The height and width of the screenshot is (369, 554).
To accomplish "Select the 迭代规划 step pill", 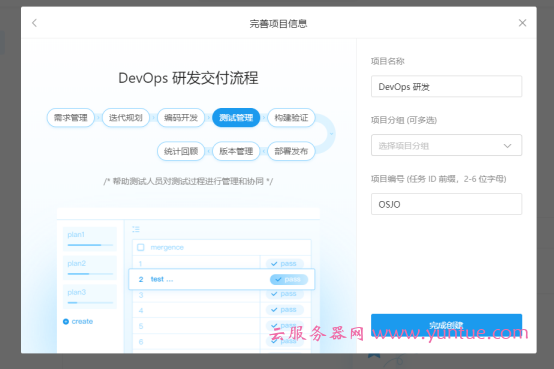I will [x=126, y=118].
